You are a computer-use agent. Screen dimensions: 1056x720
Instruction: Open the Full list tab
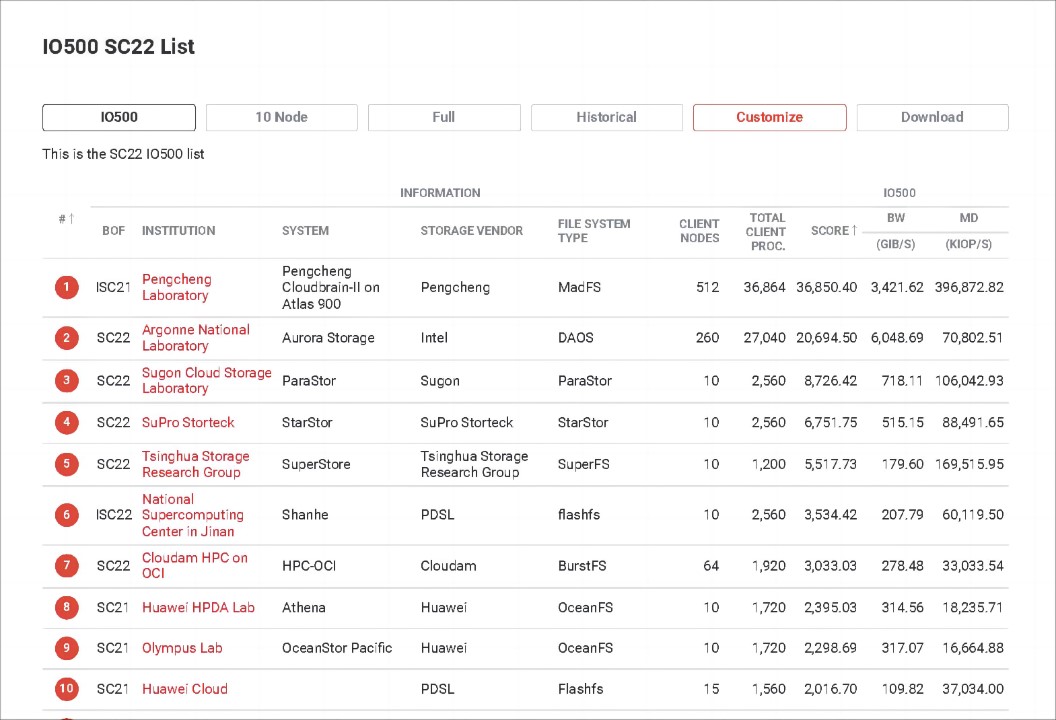(x=444, y=117)
